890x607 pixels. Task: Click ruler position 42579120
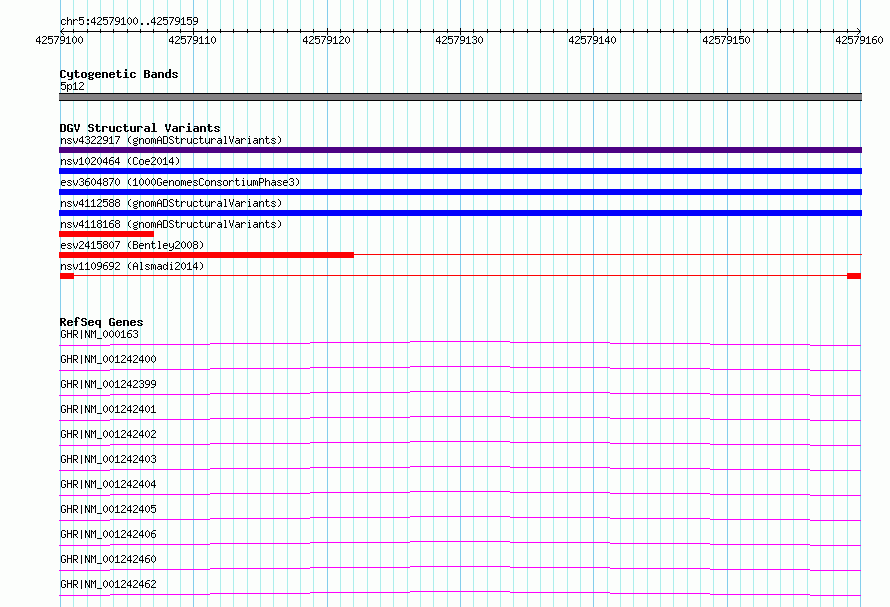[326, 40]
